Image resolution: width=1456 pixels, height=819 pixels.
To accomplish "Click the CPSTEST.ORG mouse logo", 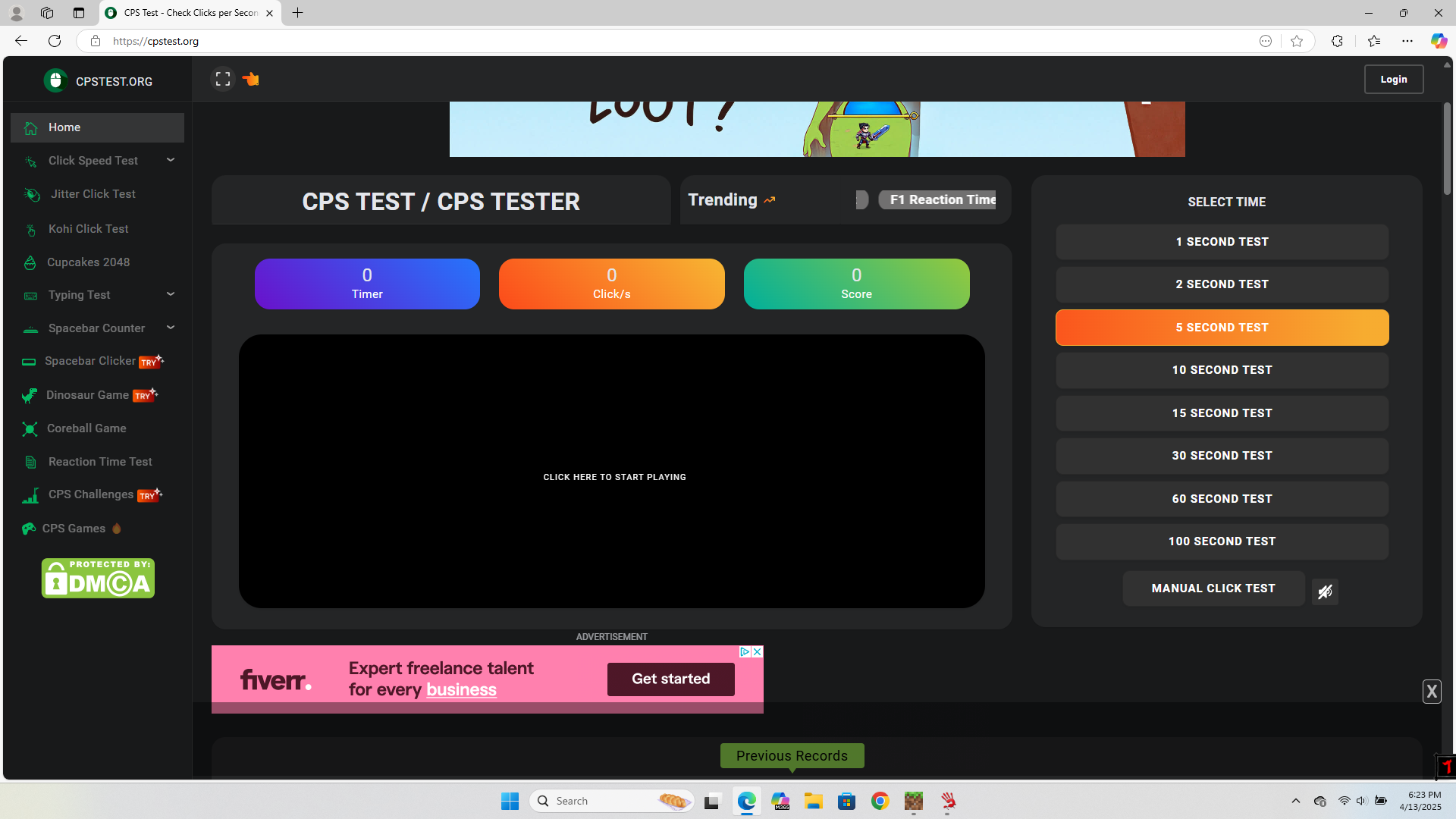I will (x=55, y=80).
